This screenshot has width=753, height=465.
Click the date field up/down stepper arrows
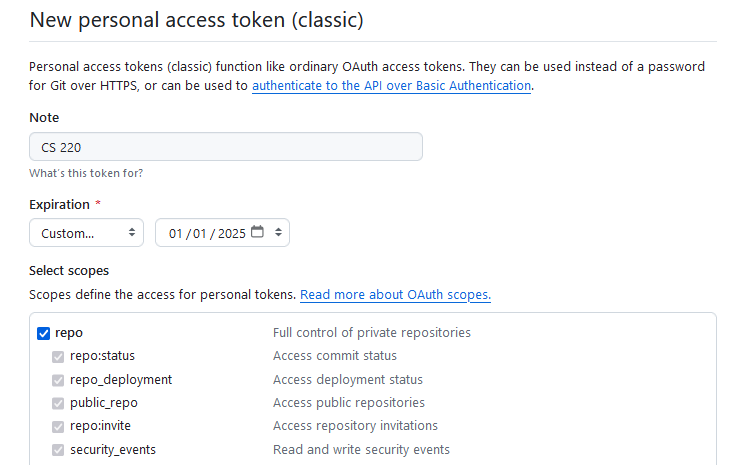click(x=278, y=233)
